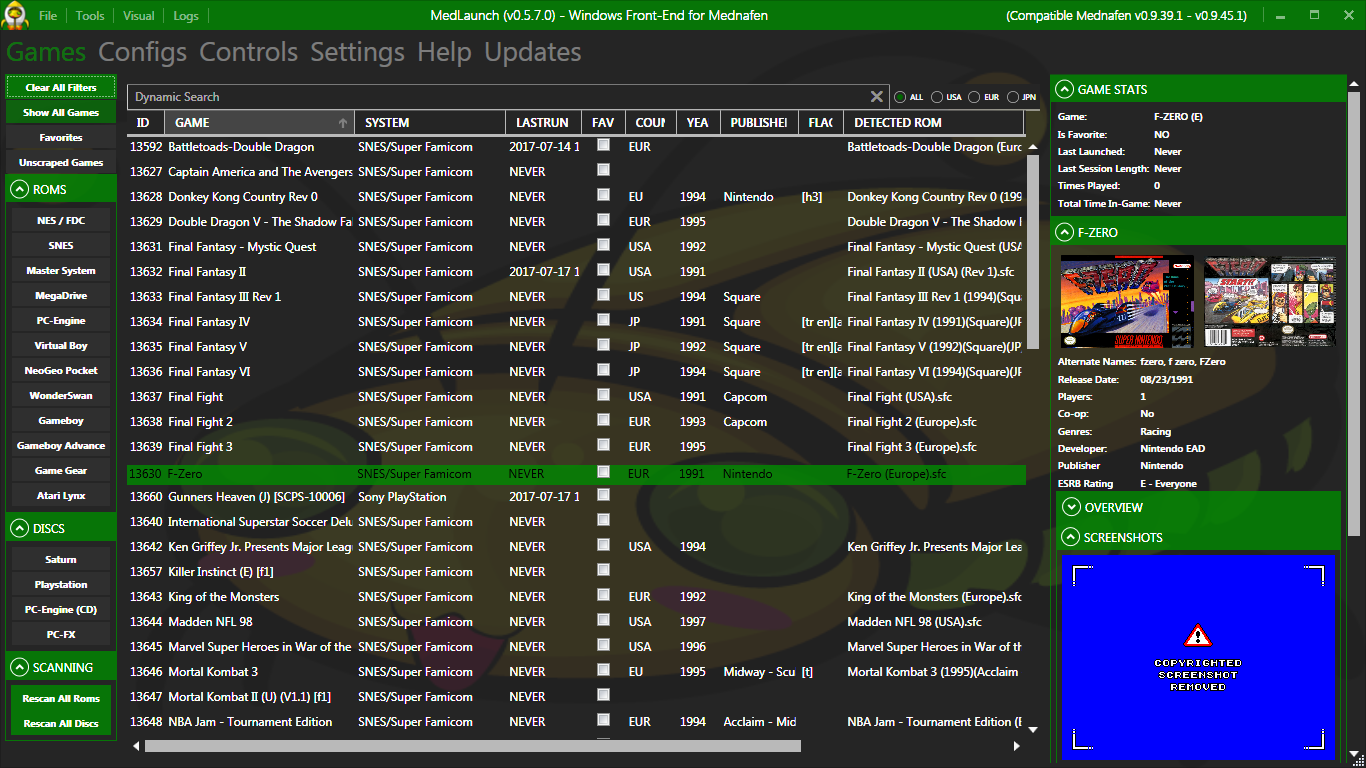Collapse the GAME STATS panel chevron
The image size is (1366, 768).
point(1065,89)
